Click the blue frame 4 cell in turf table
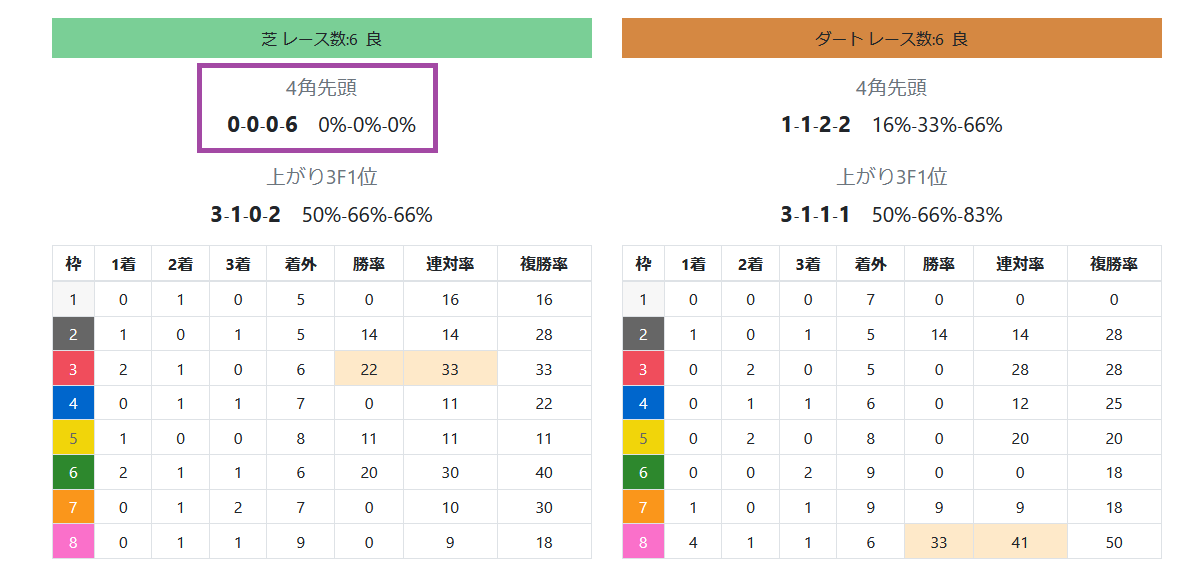The image size is (1192, 573). coord(73,403)
